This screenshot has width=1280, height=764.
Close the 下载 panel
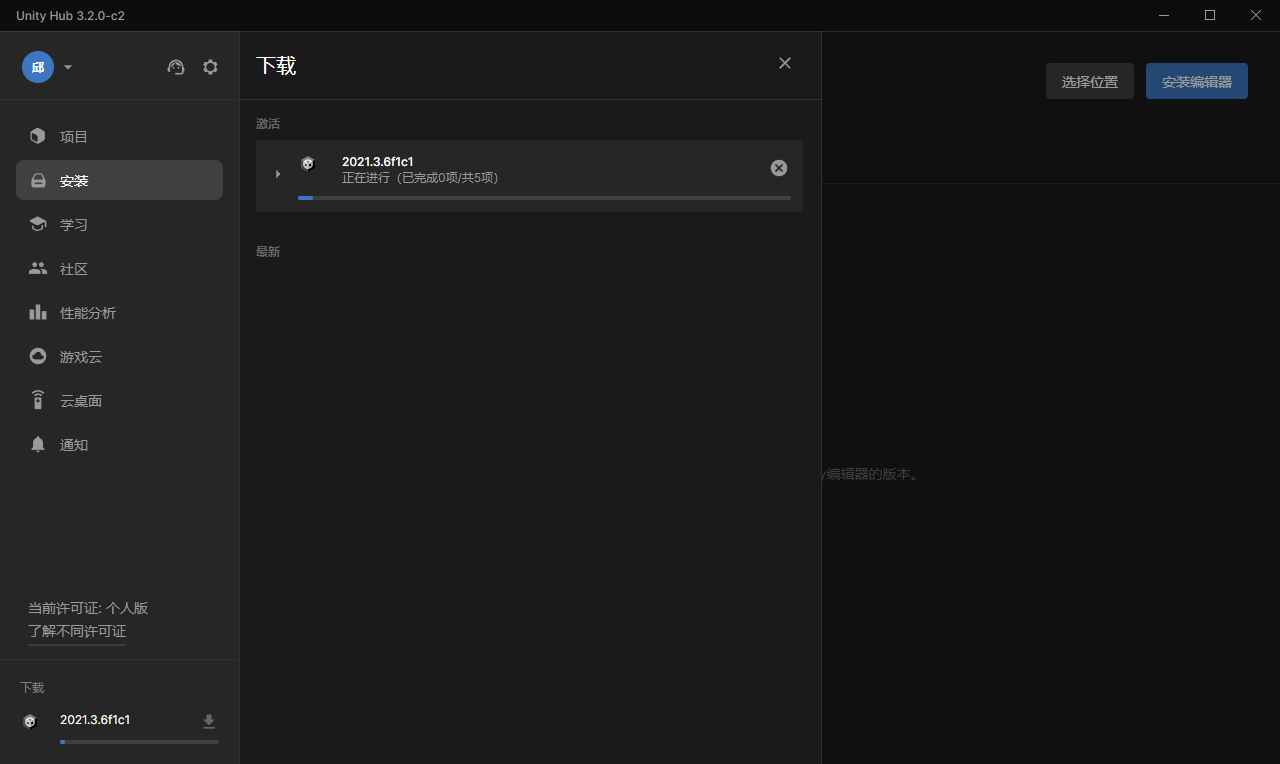[785, 63]
